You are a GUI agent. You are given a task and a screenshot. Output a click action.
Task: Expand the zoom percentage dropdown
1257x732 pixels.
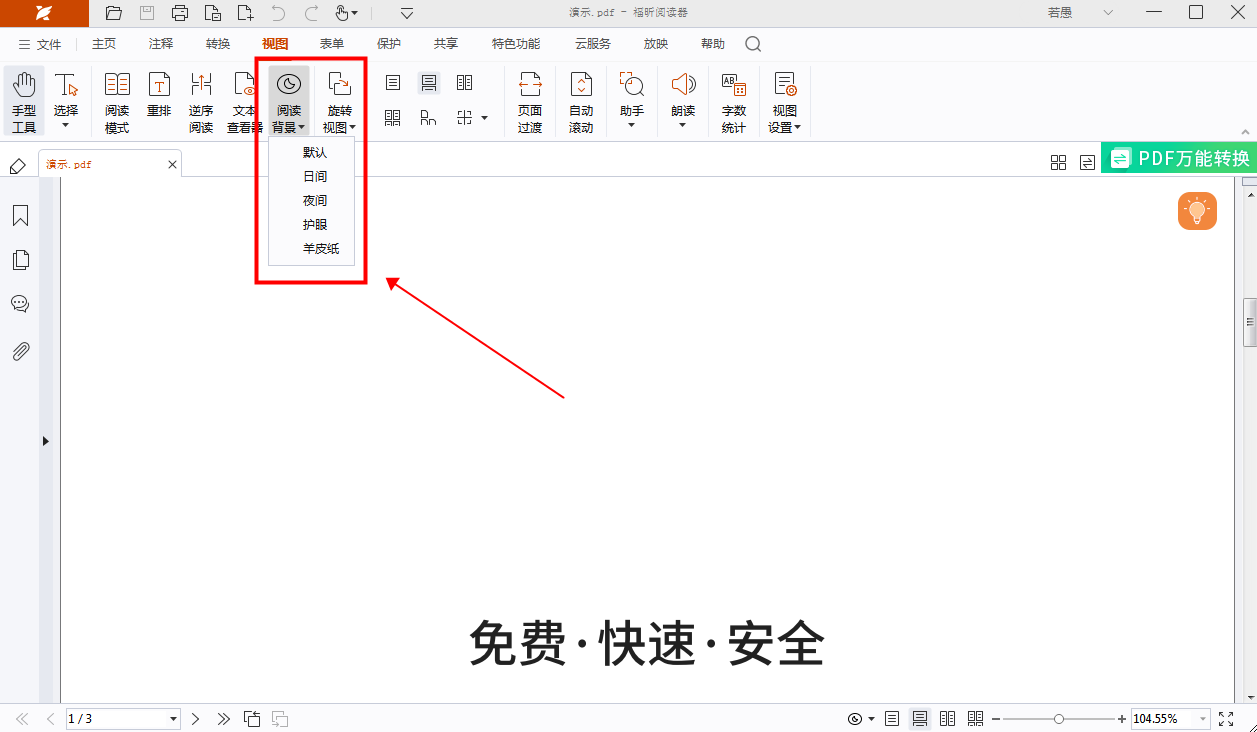coord(1203,718)
